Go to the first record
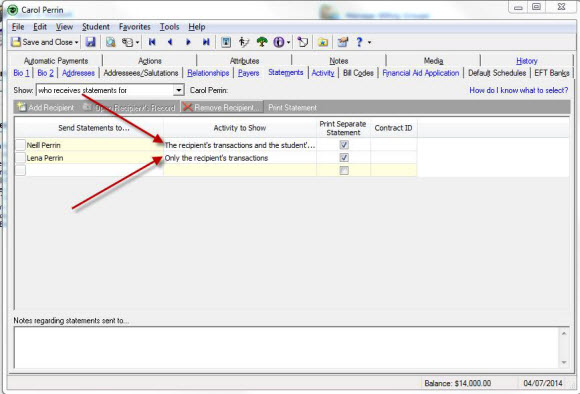The width and height of the screenshot is (580, 394). (152, 42)
